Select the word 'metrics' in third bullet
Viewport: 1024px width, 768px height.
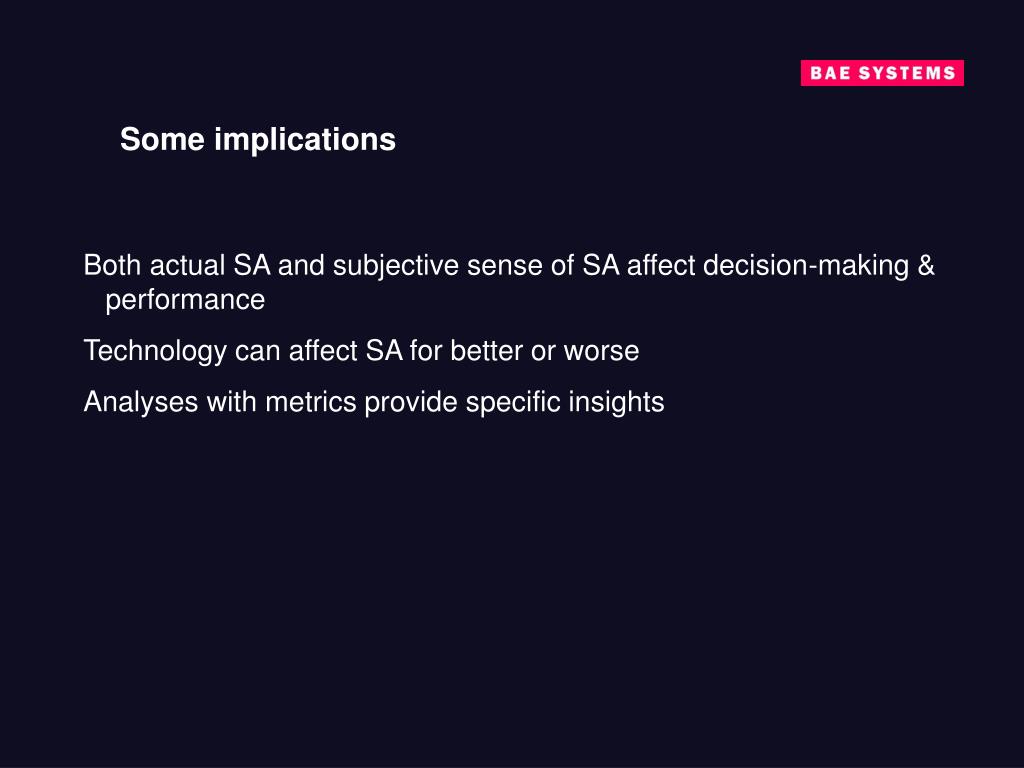(311, 402)
